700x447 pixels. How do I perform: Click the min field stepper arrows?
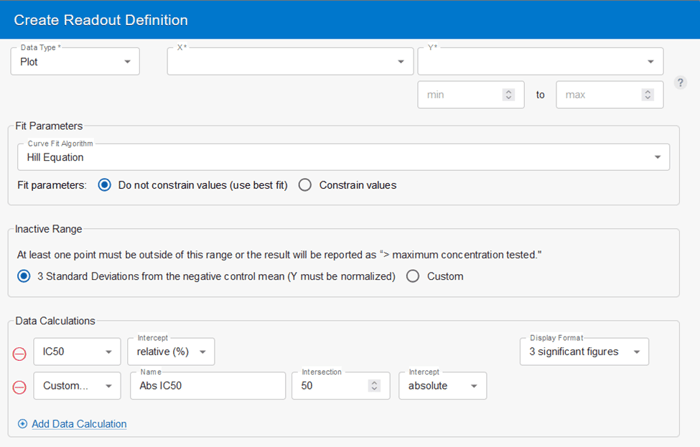point(508,95)
